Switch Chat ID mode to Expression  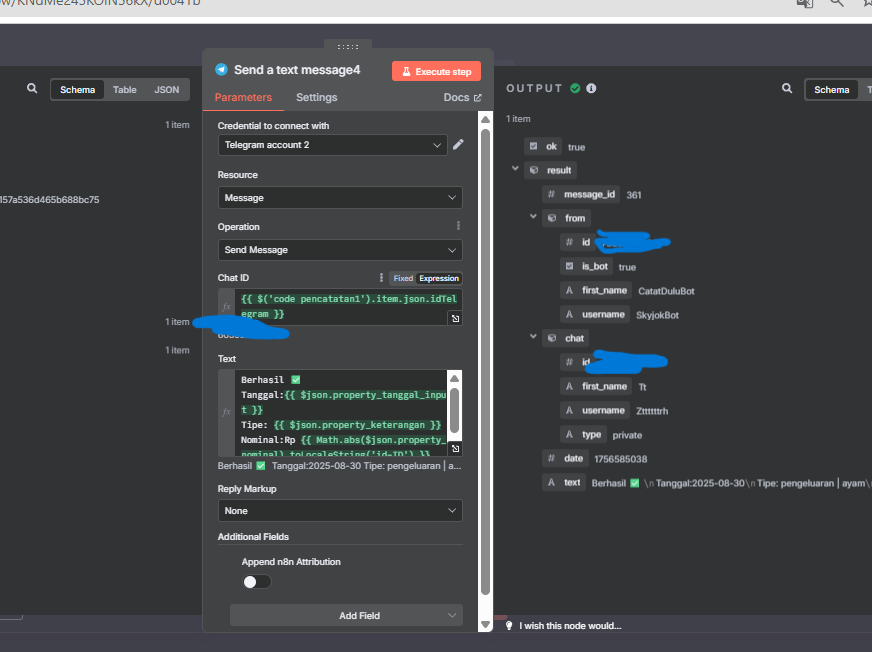[x=439, y=278]
